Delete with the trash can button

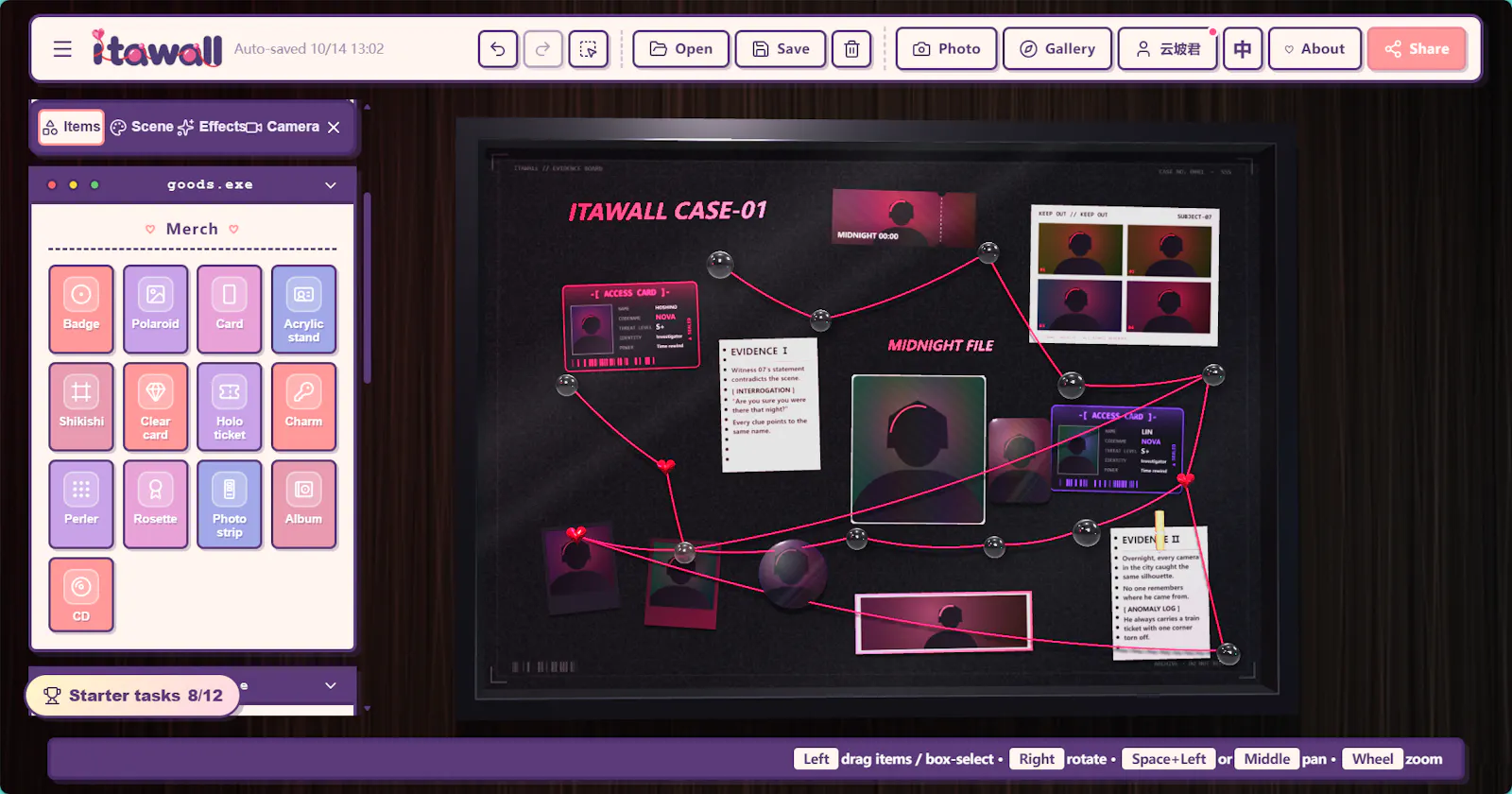851,49
